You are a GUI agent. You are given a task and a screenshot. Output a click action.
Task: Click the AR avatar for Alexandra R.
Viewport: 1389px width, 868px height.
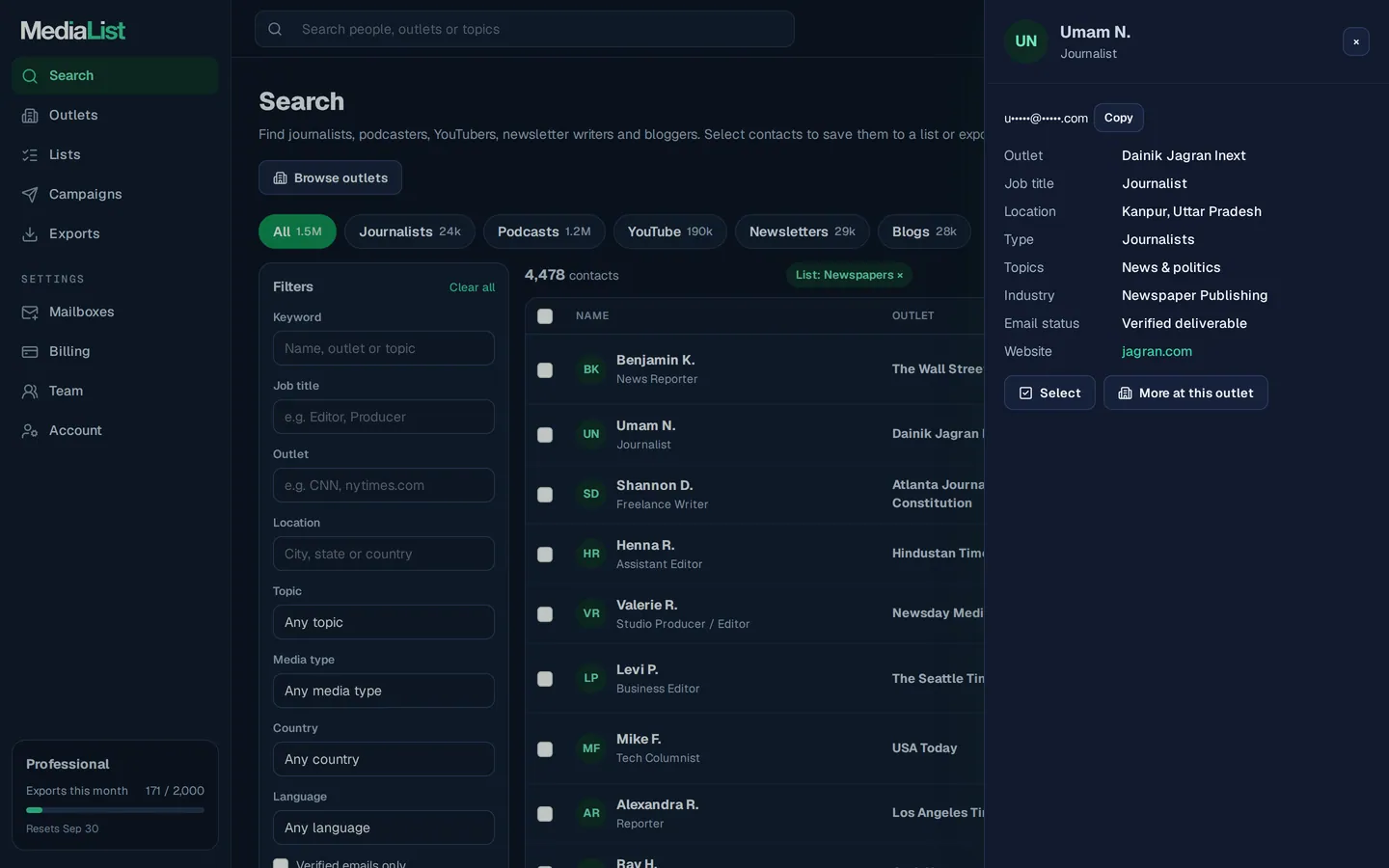click(591, 813)
